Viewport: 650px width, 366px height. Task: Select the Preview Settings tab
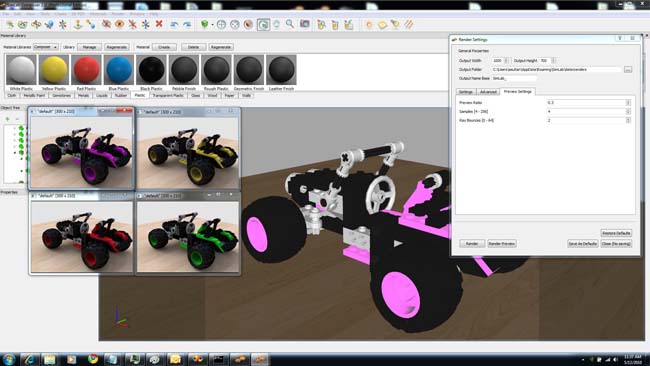point(517,91)
